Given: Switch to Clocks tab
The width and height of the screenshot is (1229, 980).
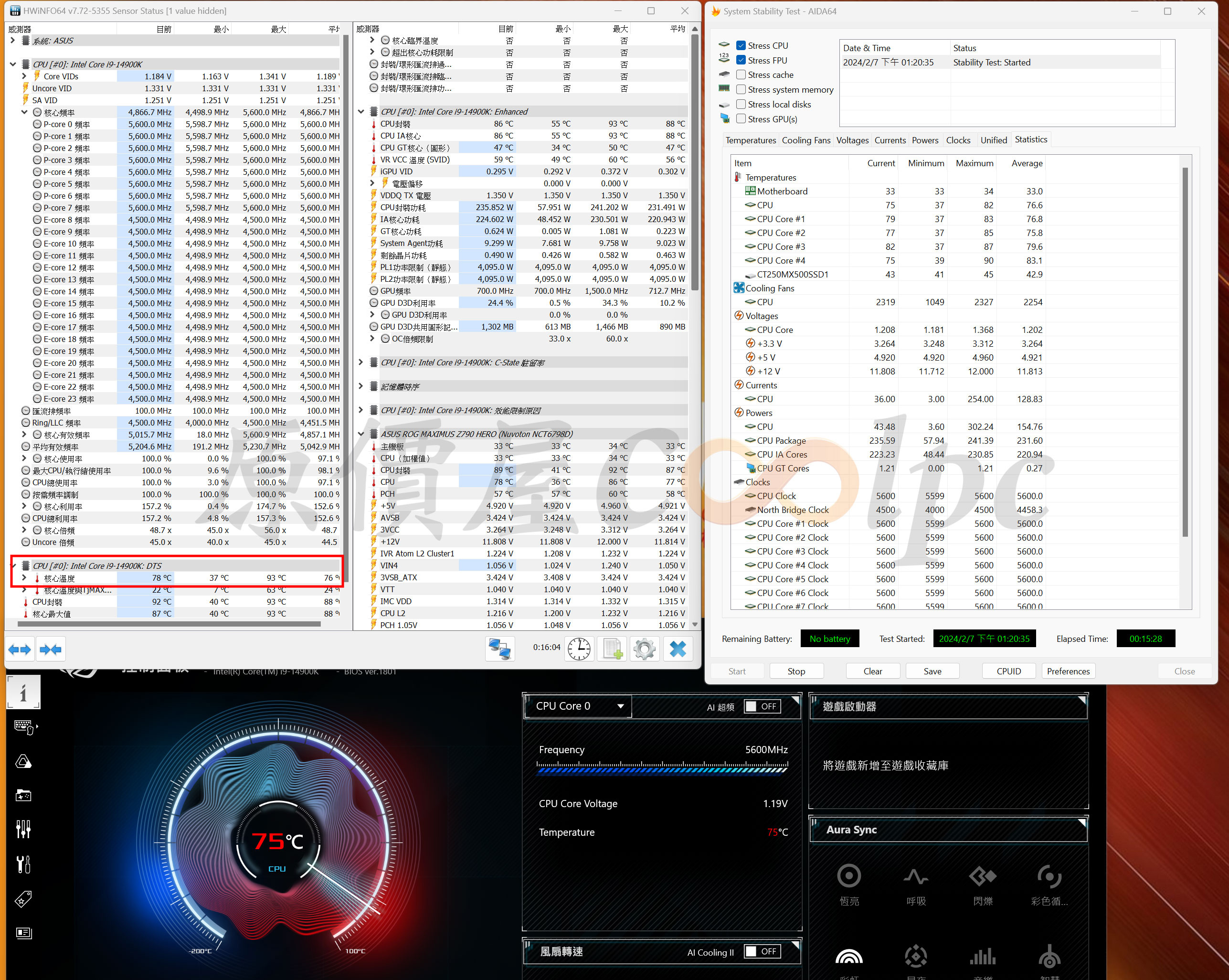Looking at the screenshot, I should (x=958, y=140).
